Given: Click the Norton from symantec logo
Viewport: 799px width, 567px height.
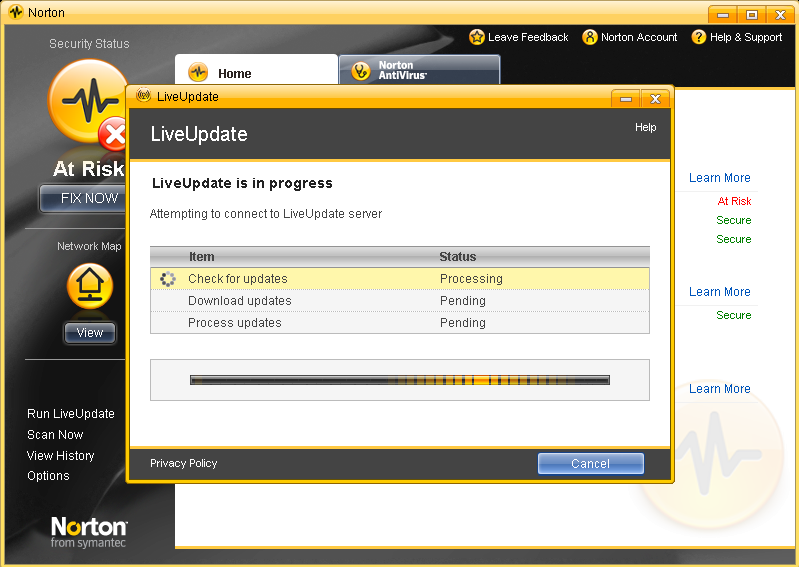Looking at the screenshot, I should coord(89,532).
